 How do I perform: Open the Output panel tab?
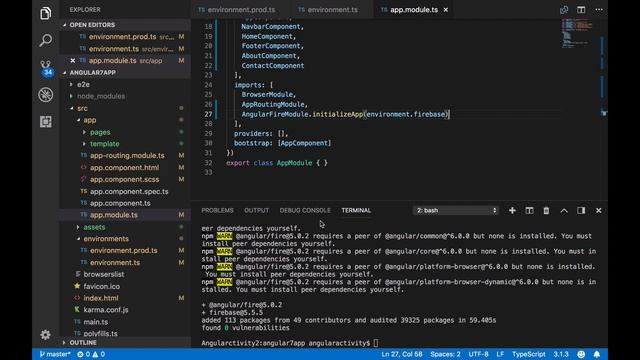(256, 211)
